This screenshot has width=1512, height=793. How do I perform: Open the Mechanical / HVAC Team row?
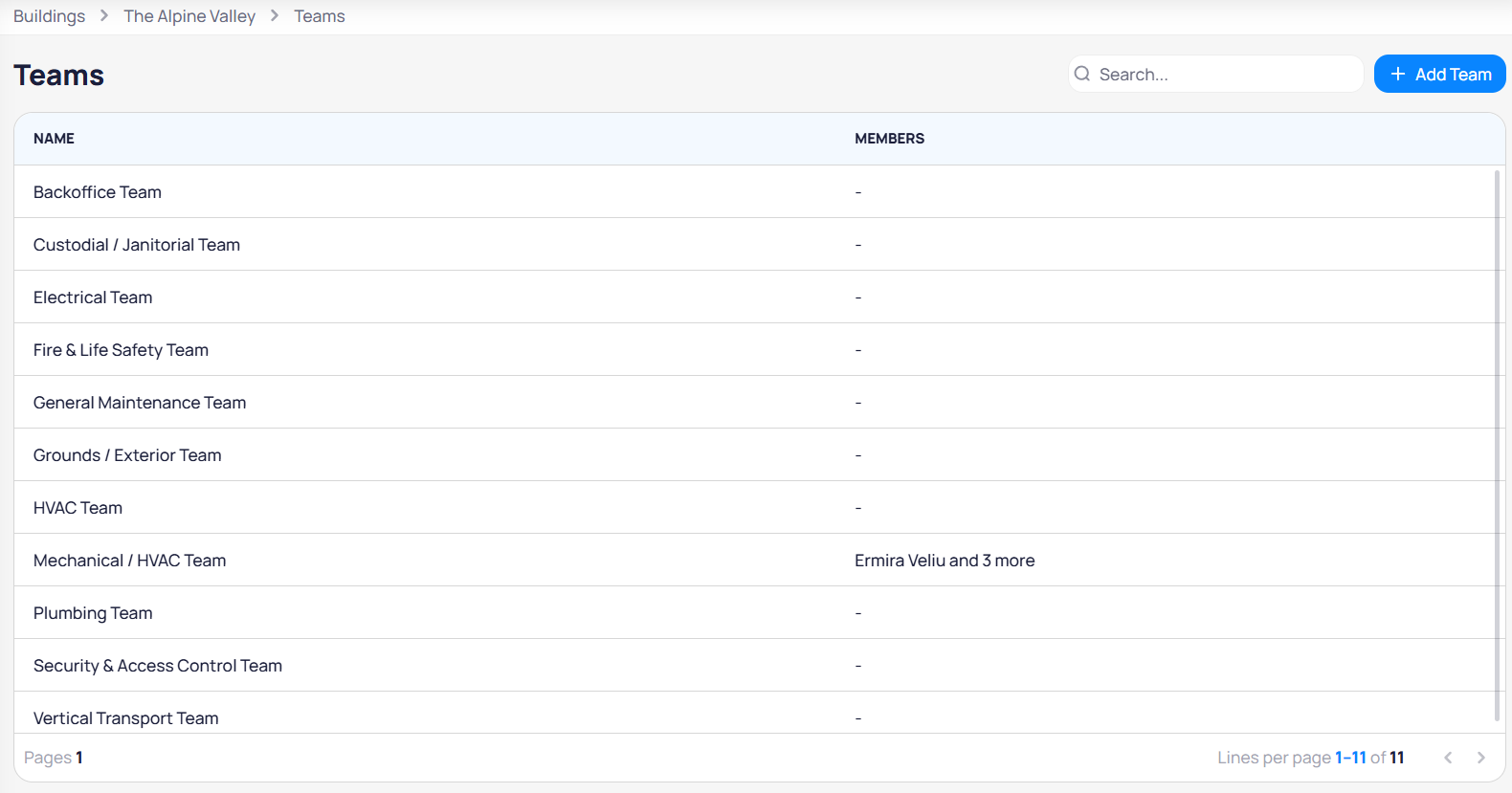pos(130,561)
